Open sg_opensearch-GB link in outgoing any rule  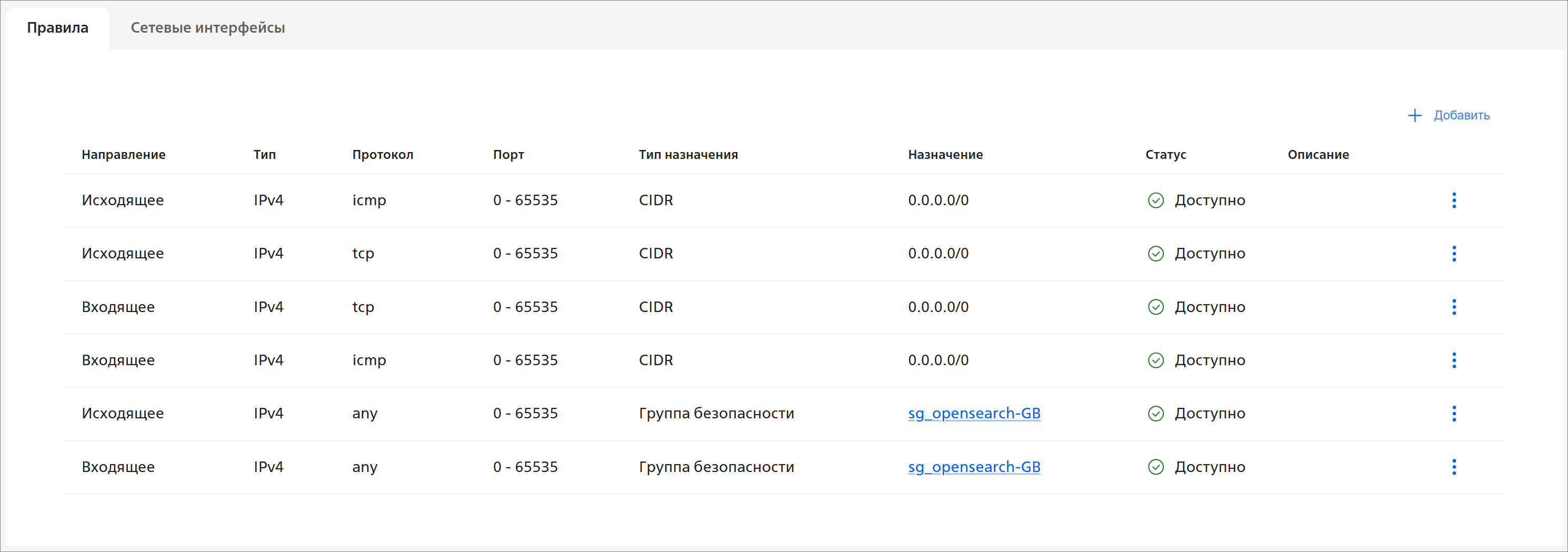coord(974,413)
